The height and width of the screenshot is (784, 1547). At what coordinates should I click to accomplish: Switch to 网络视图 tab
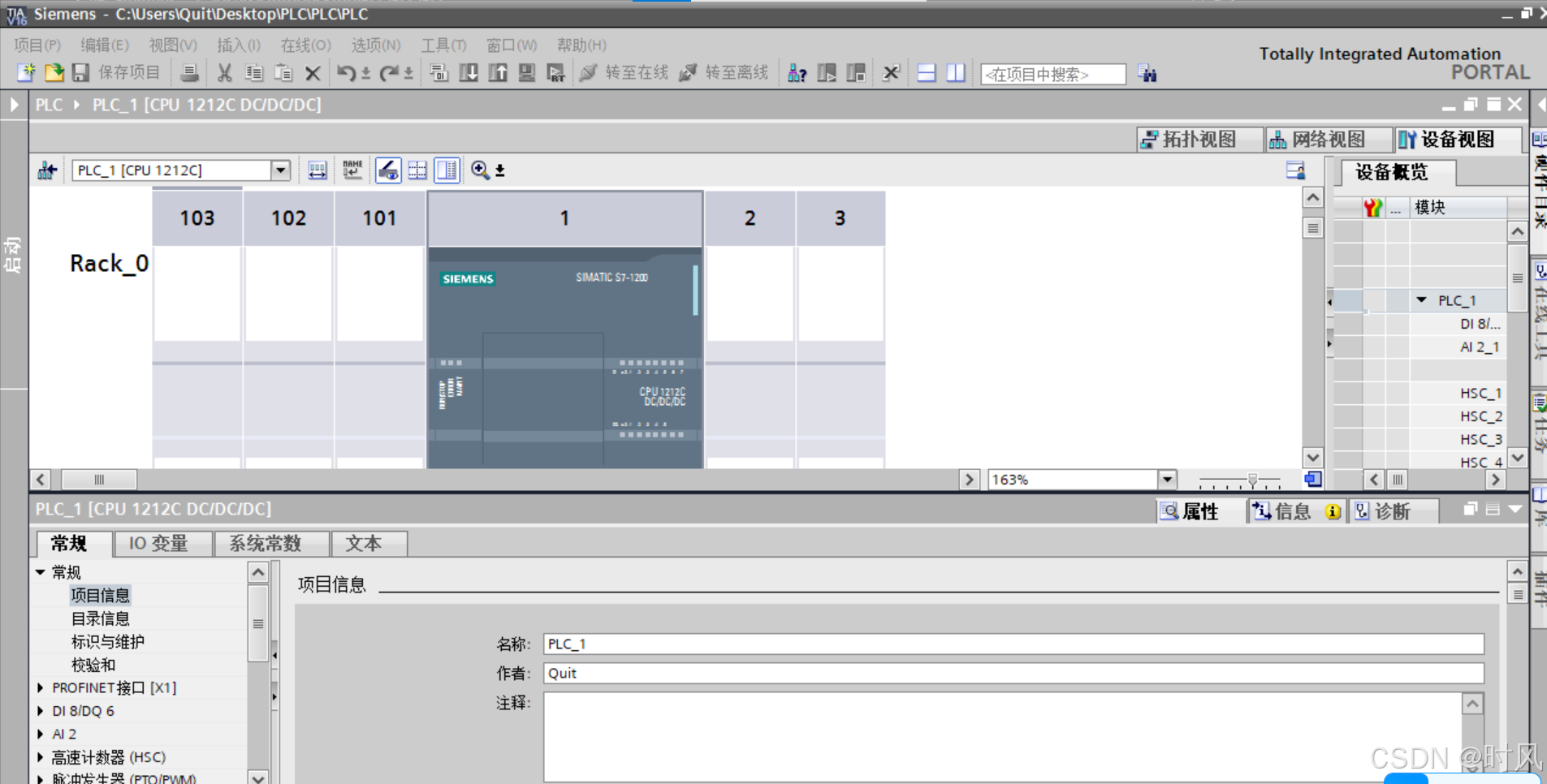tap(1328, 140)
